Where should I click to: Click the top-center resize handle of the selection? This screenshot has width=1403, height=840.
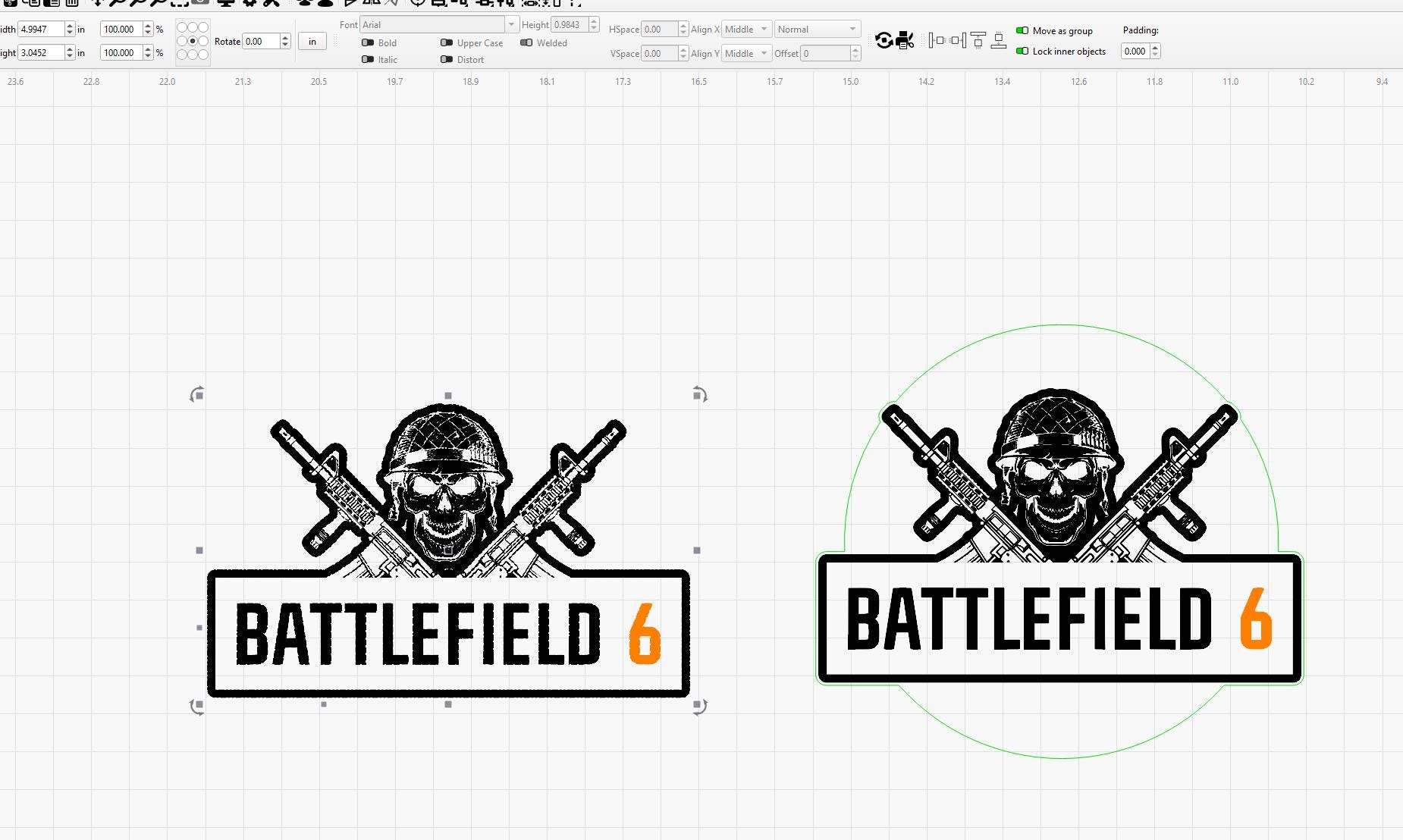tap(448, 396)
